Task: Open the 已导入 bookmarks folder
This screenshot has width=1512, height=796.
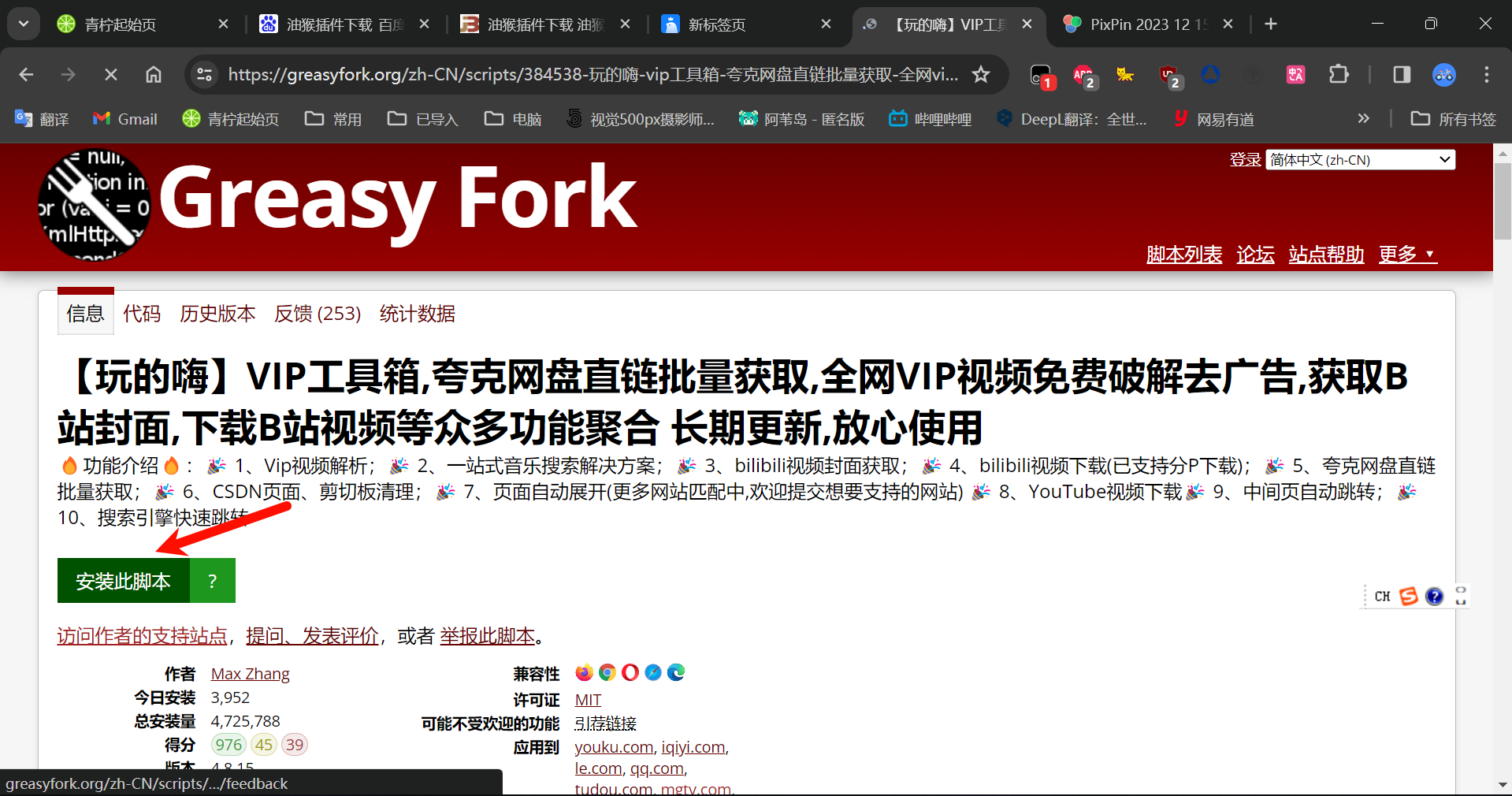Action: (423, 119)
